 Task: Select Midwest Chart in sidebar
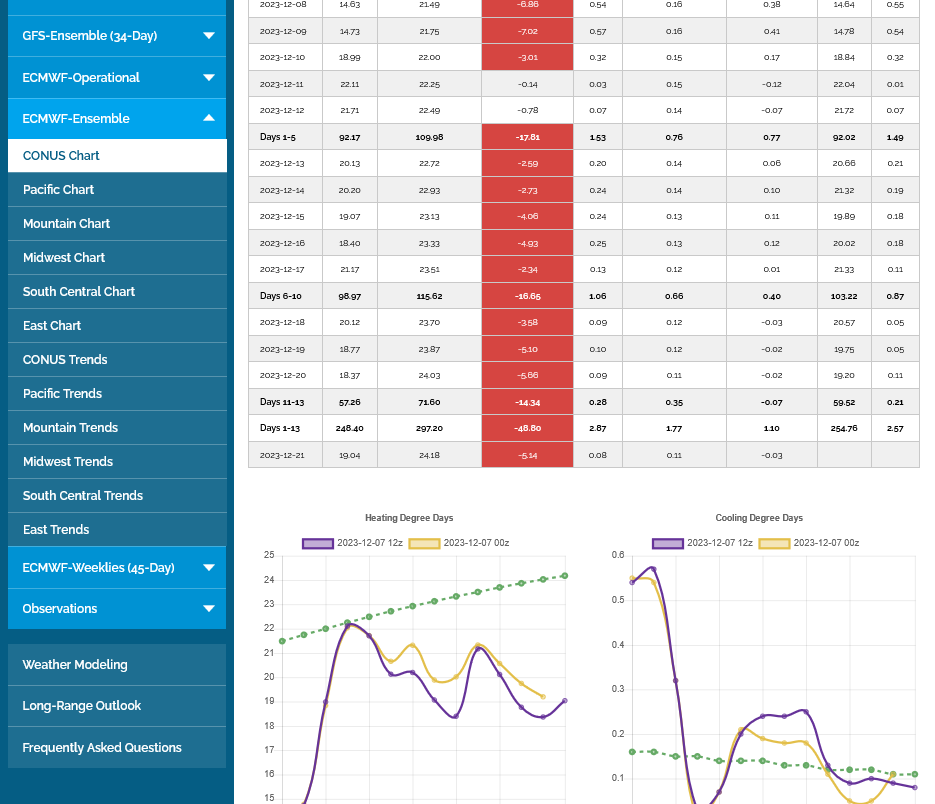click(x=64, y=258)
